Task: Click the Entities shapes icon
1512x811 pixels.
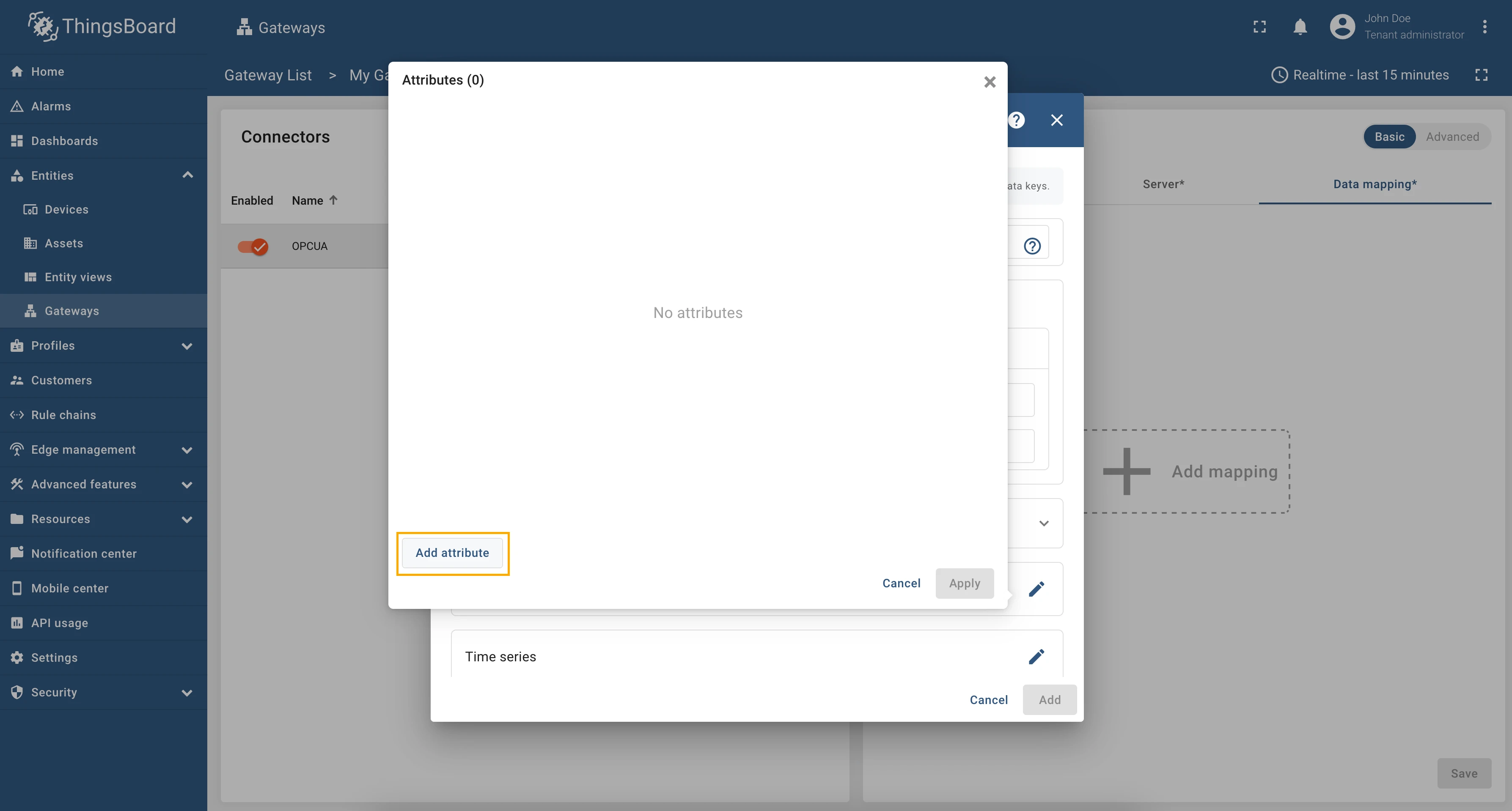Action: 17,175
